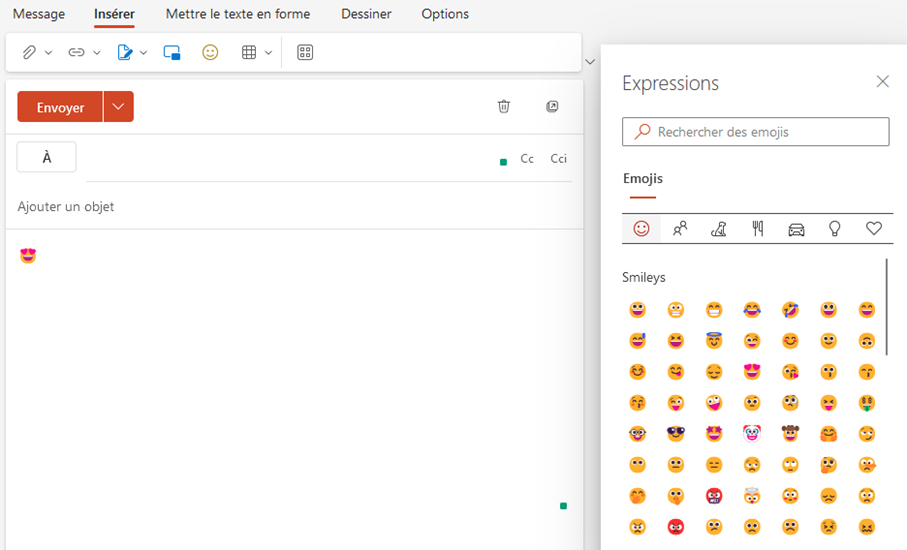
Task: Click the apps add-ins icon in toolbar
Action: click(x=305, y=53)
